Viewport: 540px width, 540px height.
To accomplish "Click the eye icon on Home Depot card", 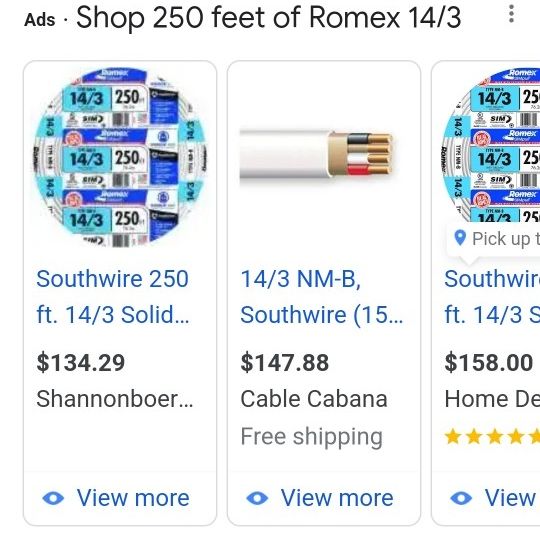I will (x=461, y=498).
